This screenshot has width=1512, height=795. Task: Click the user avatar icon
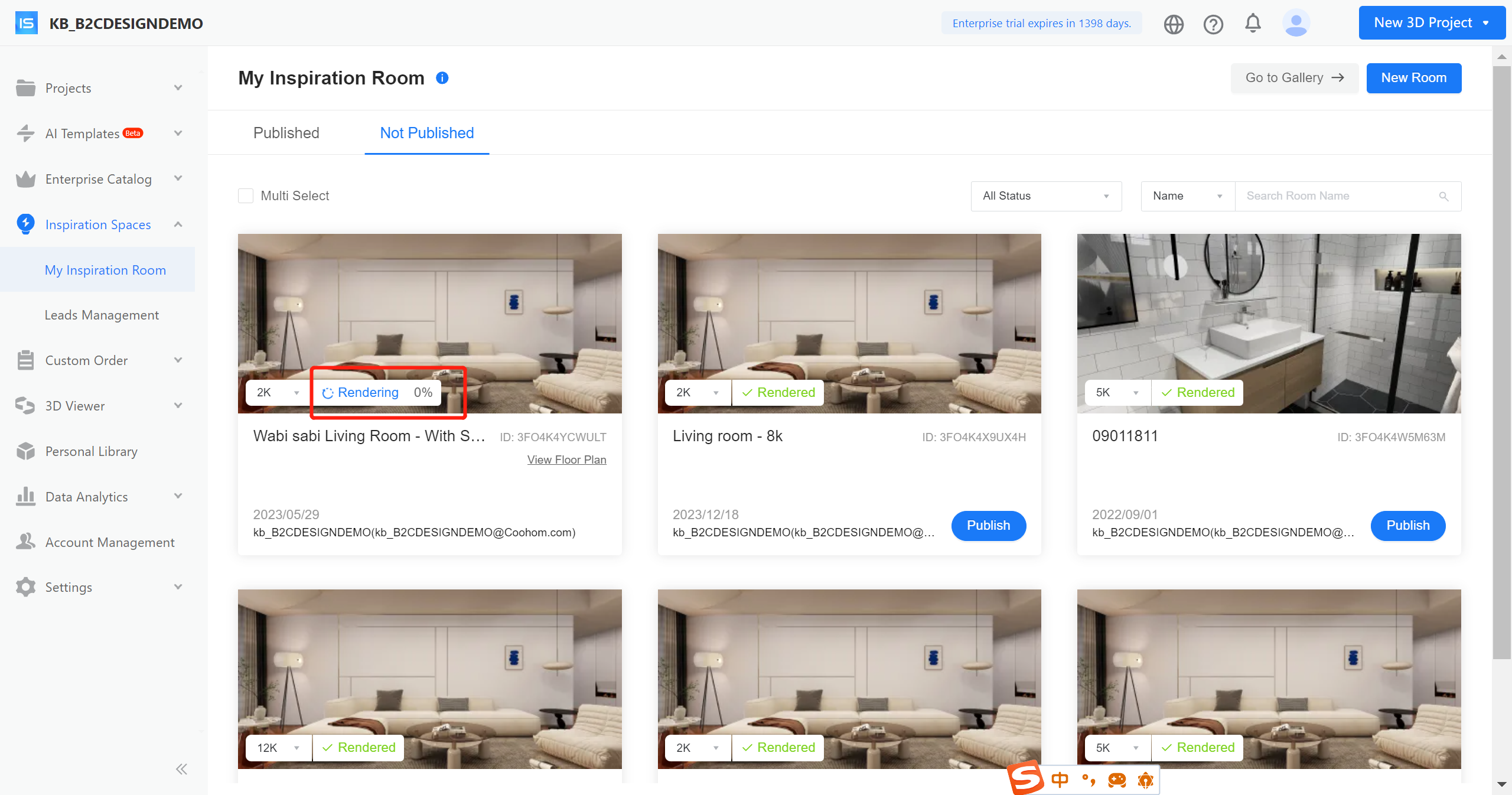point(1296,24)
